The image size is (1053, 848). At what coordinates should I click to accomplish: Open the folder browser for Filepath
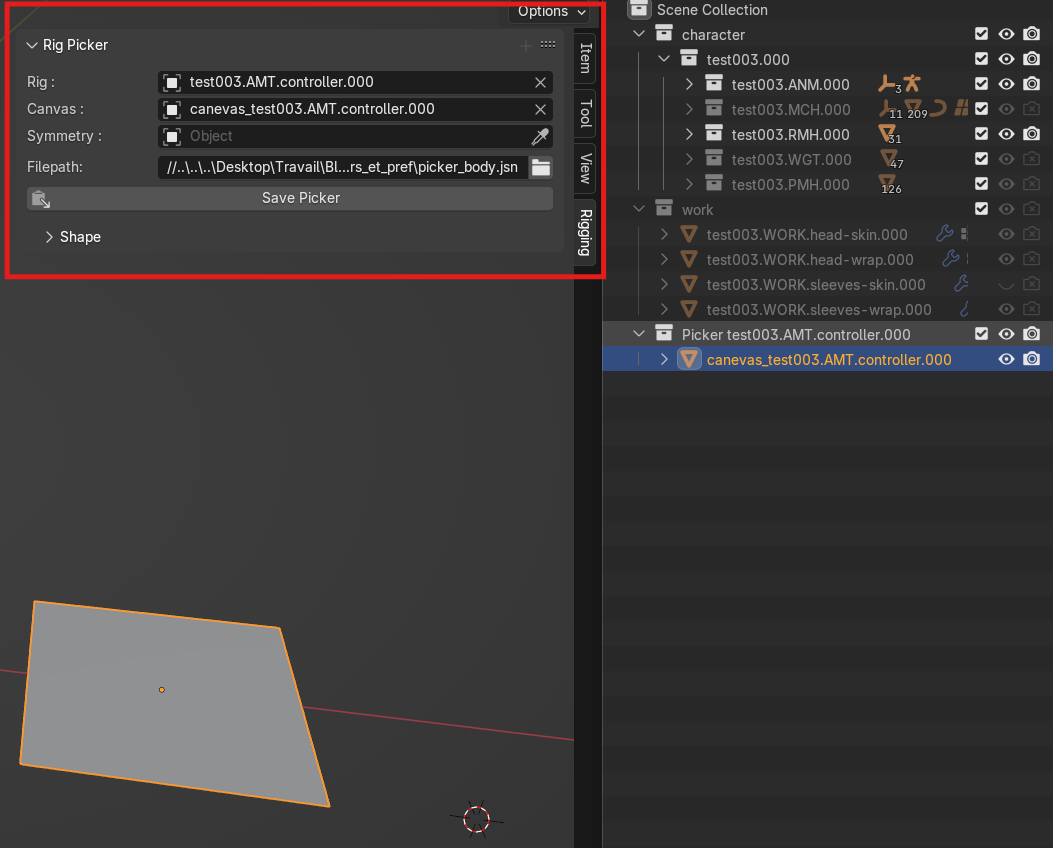[x=541, y=167]
